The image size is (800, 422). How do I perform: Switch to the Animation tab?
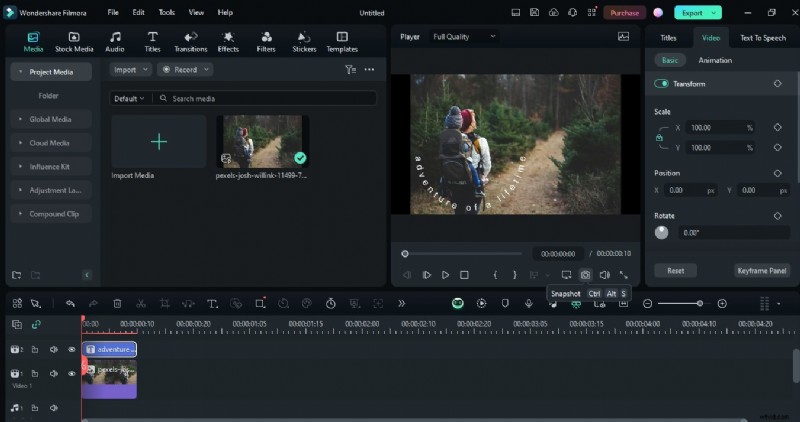click(715, 60)
